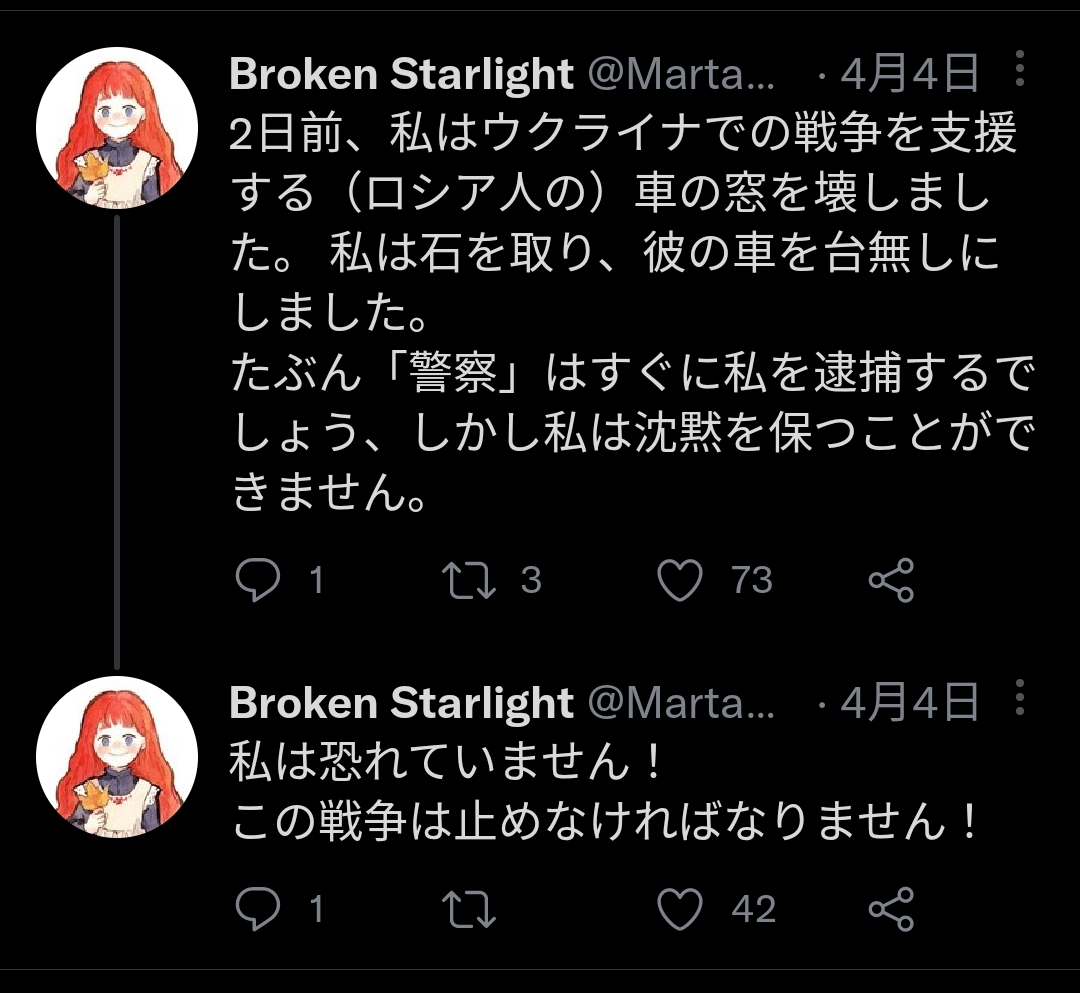Viewport: 1080px width, 993px height.
Task: Click the @Marta handle on first tweet
Action: [680, 73]
